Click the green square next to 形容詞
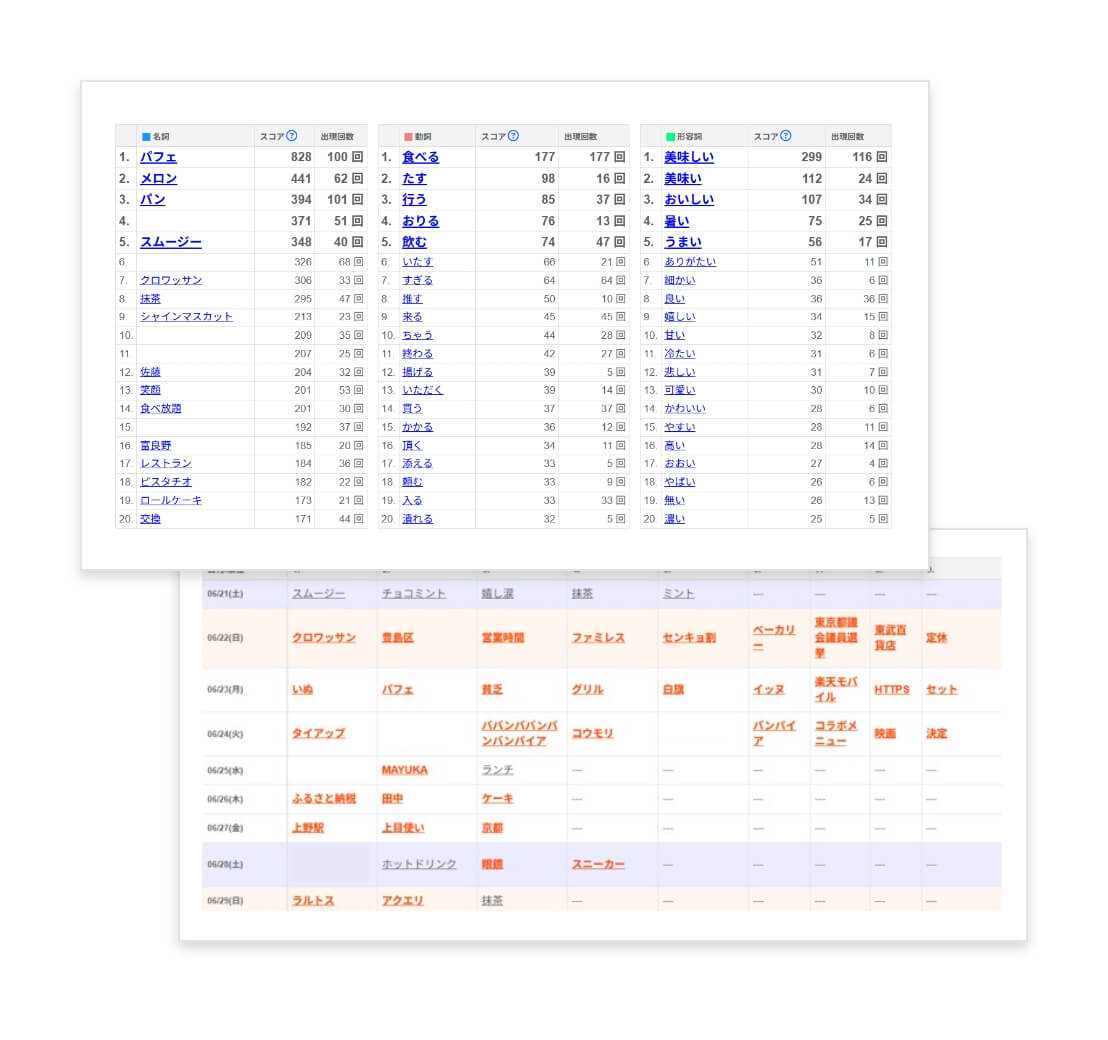The width and height of the screenshot is (1108, 1040). [670, 136]
